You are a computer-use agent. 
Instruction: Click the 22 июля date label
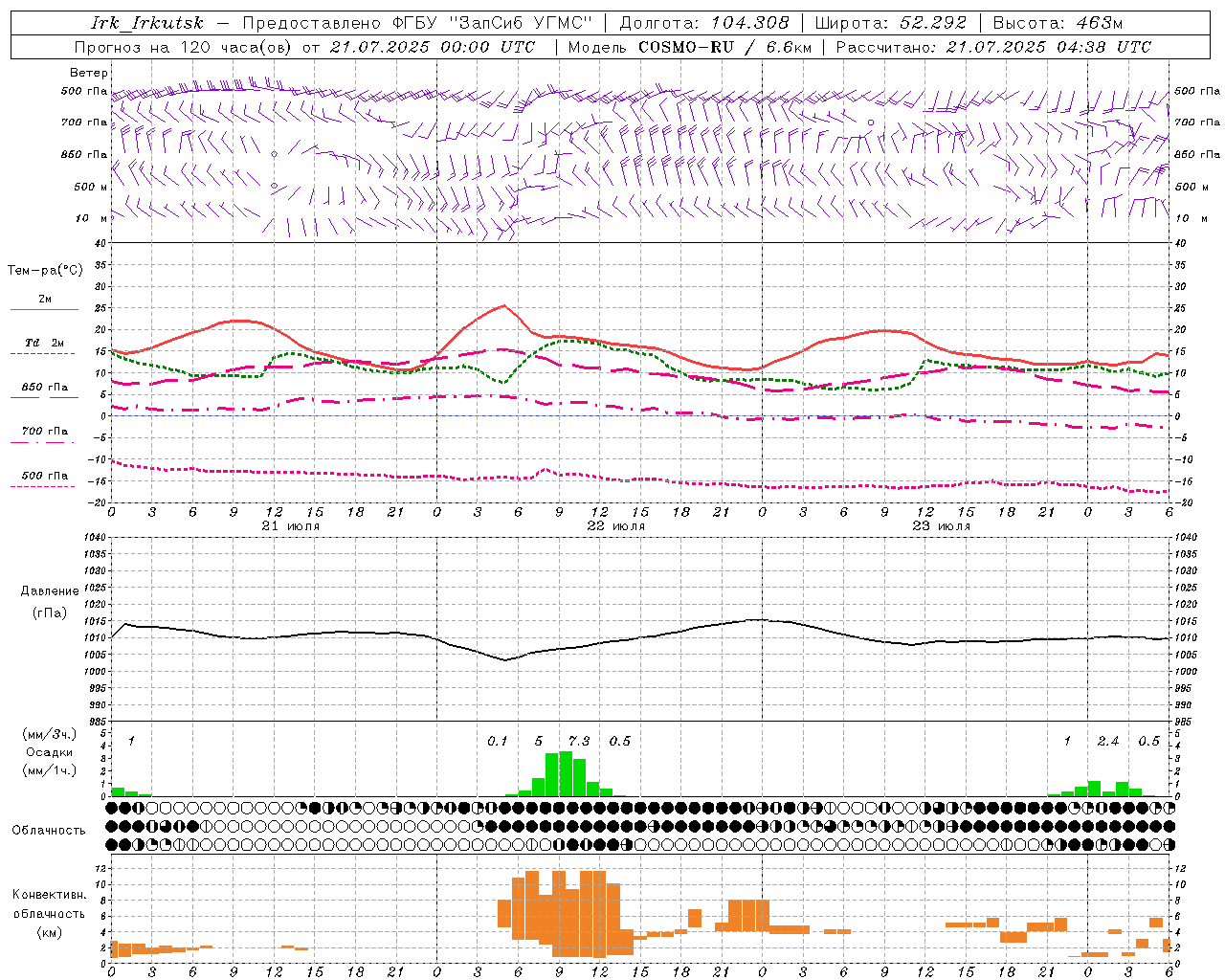(x=616, y=526)
